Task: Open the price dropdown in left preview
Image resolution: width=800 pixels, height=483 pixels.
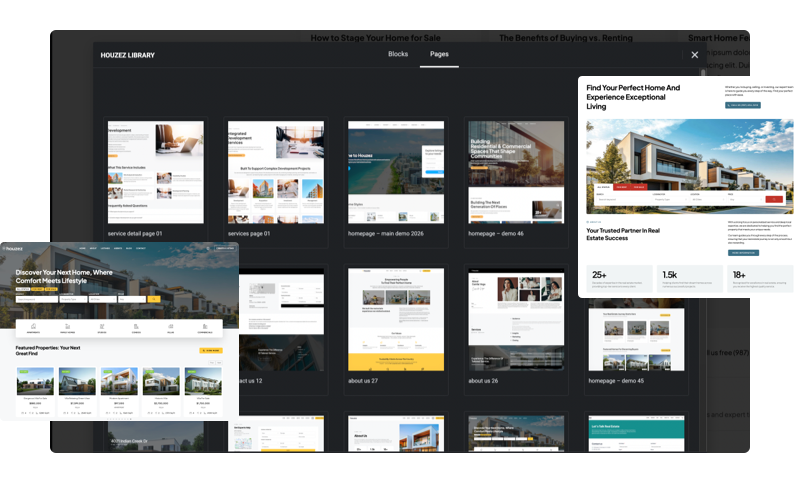Action: (x=132, y=299)
